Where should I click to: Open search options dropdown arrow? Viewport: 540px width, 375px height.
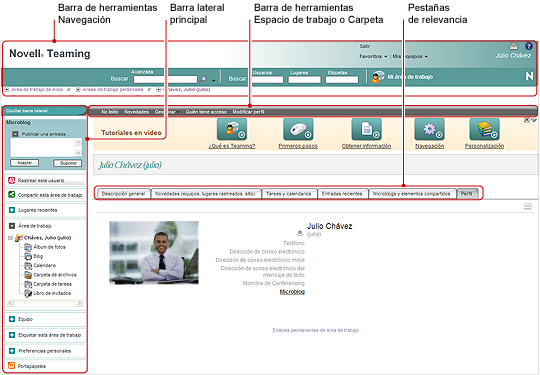tap(214, 81)
